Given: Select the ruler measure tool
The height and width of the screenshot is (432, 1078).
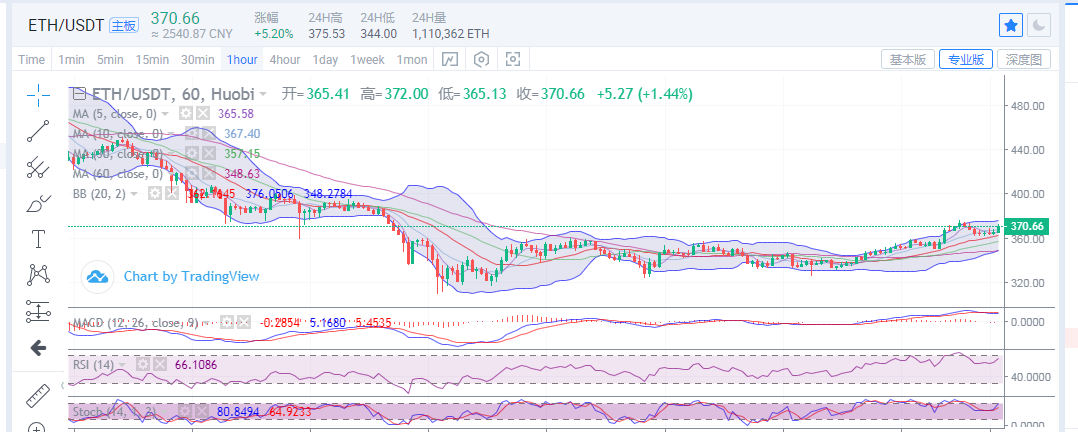Looking at the screenshot, I should tap(38, 393).
